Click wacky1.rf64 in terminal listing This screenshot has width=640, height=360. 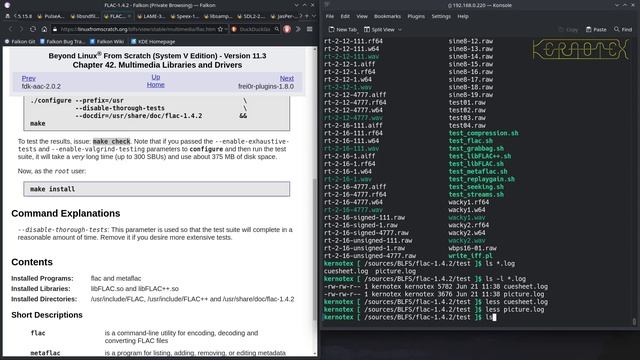469,202
